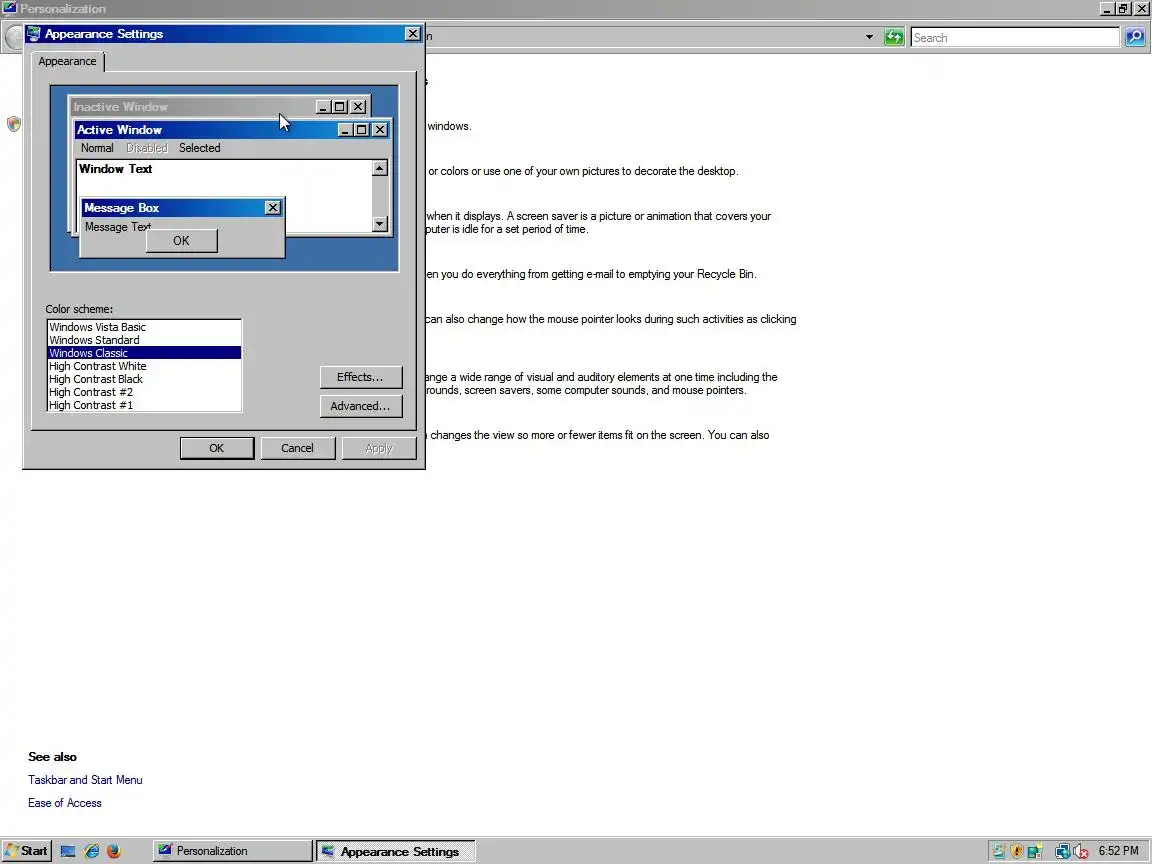This screenshot has height=864, width=1152.
Task: Cancel the Appearance Settings dialog
Action: coord(298,448)
